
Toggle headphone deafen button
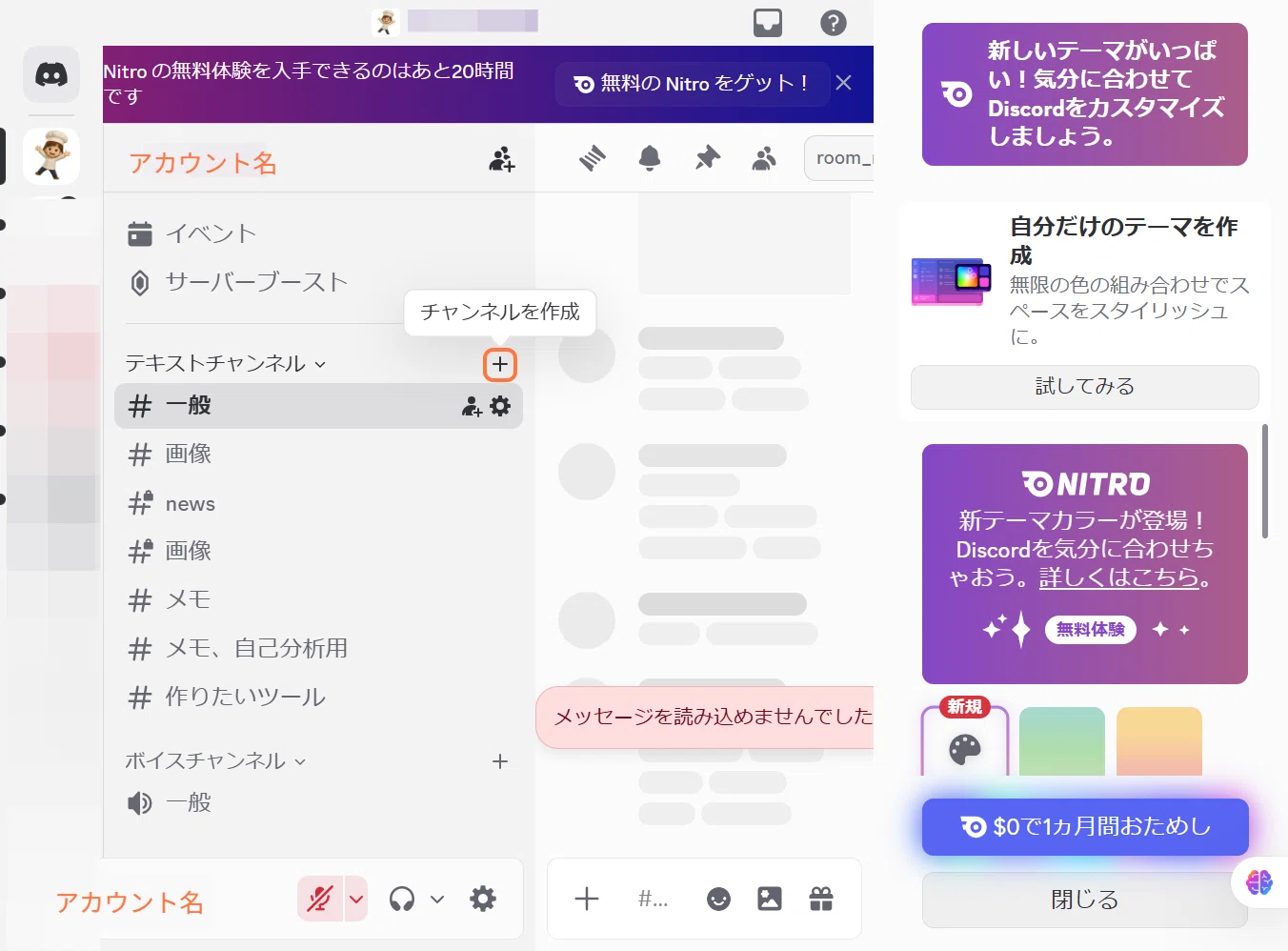pyautogui.click(x=402, y=899)
